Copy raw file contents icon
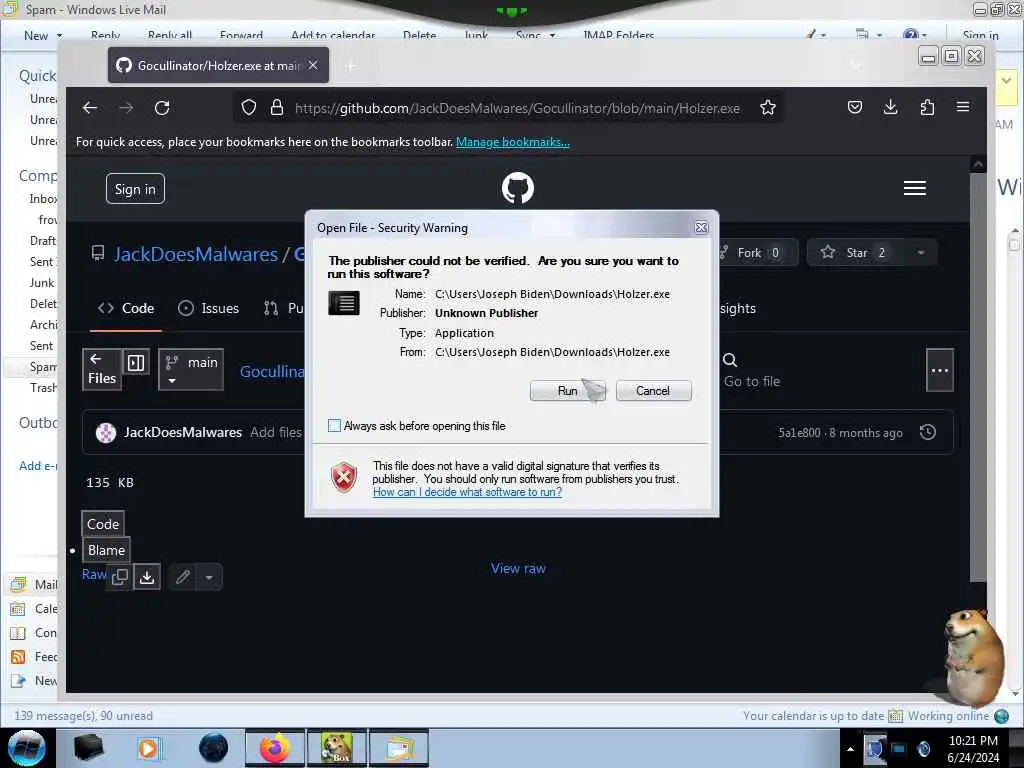The height and width of the screenshot is (768, 1024). coord(120,577)
